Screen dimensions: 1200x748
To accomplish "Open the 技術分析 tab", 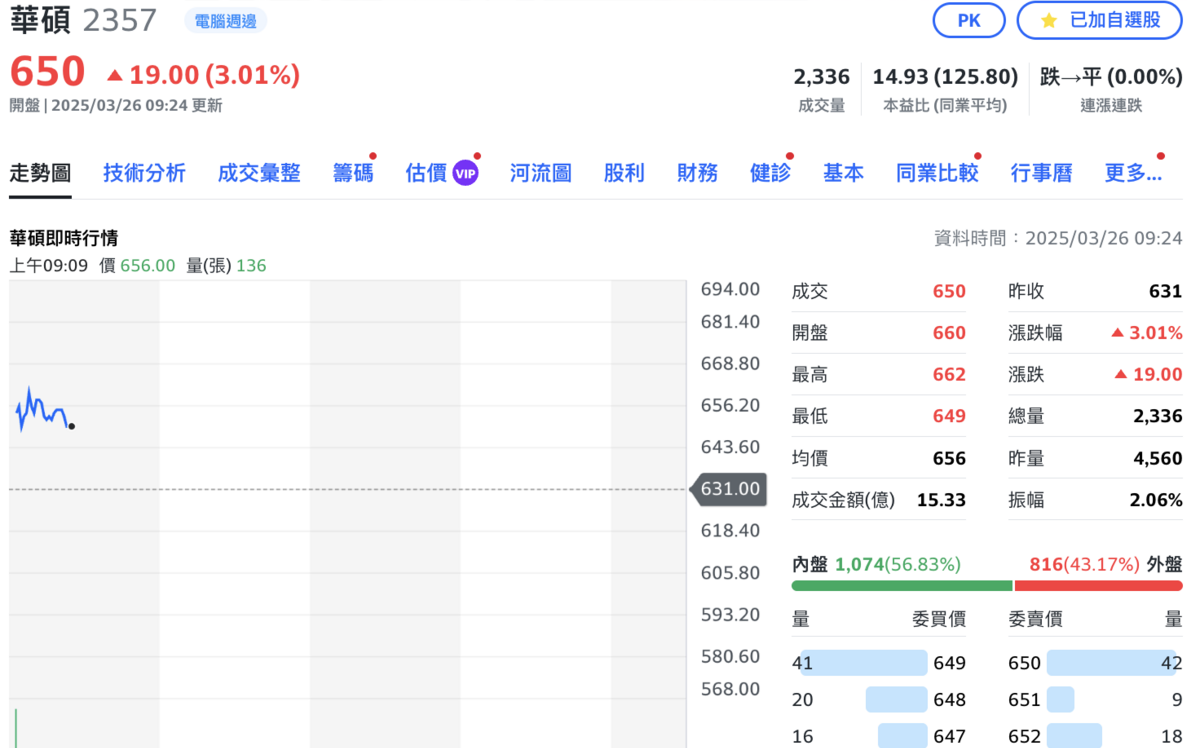I will tap(144, 173).
